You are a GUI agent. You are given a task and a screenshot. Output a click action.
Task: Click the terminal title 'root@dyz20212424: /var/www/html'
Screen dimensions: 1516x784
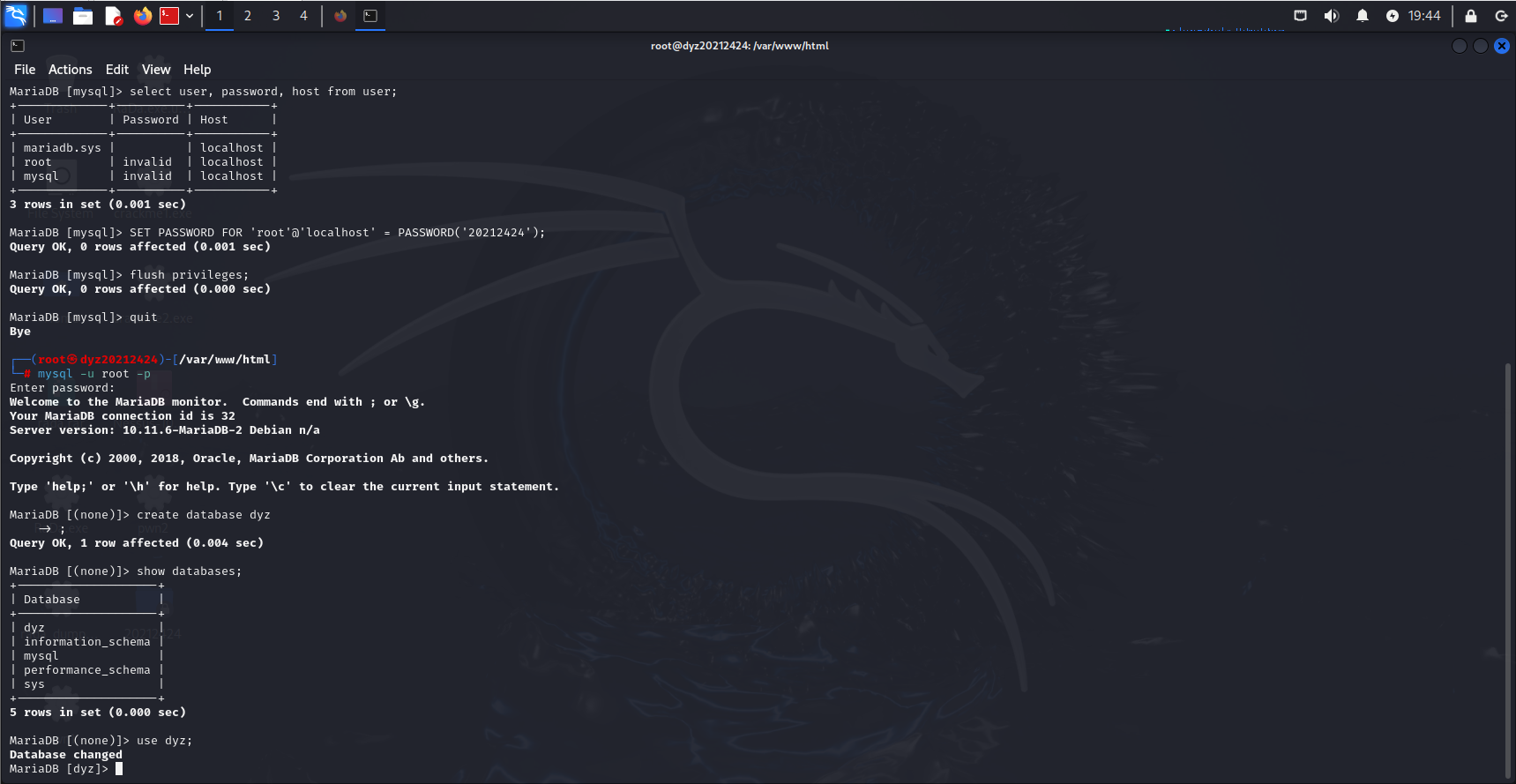740,46
